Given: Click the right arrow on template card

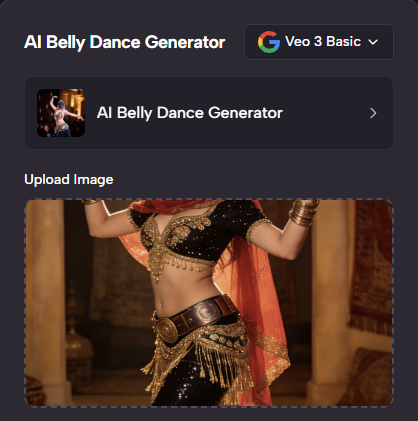Looking at the screenshot, I should click(x=373, y=113).
